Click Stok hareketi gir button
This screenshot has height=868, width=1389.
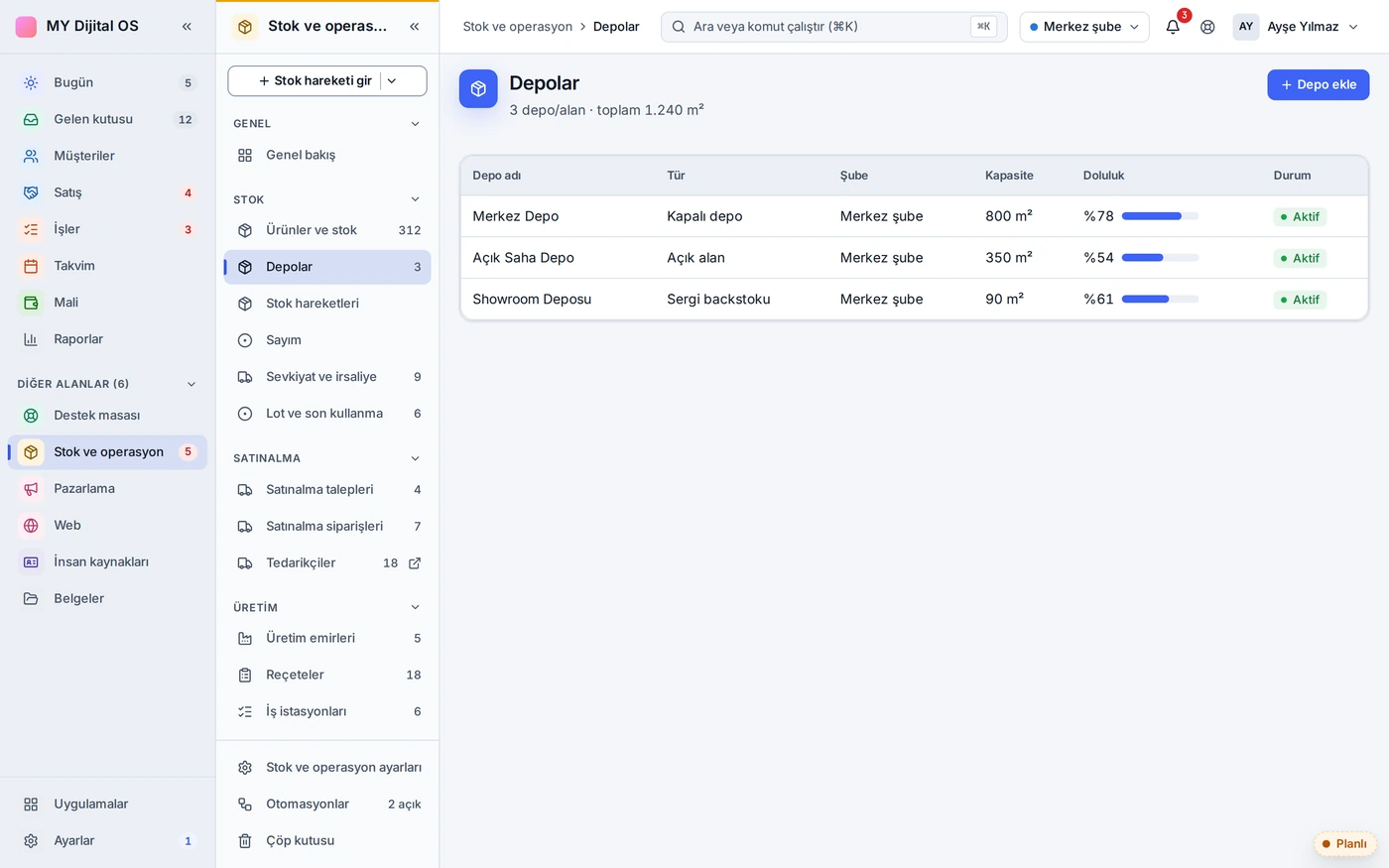coord(315,81)
